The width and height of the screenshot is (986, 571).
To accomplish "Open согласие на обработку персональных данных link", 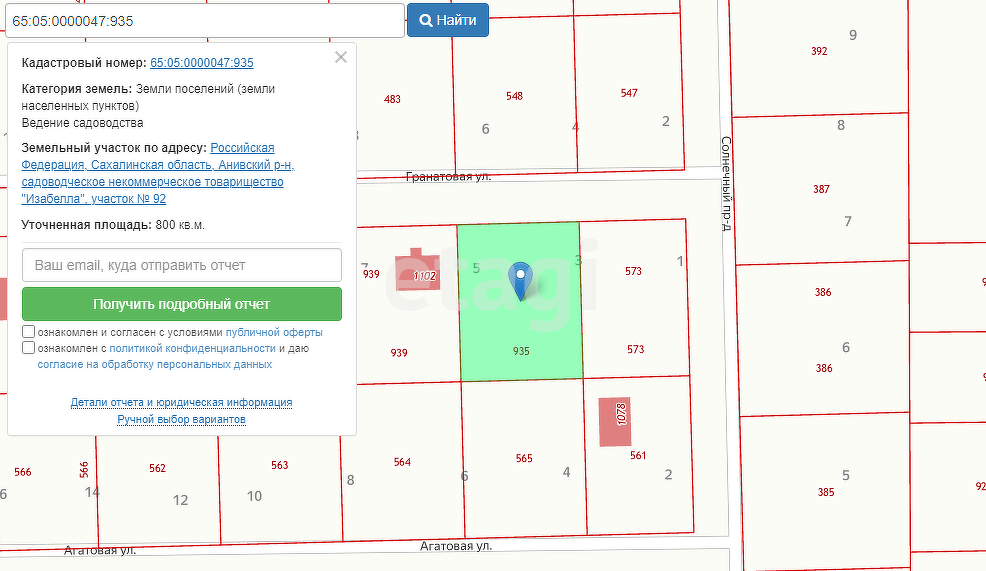I will point(154,364).
